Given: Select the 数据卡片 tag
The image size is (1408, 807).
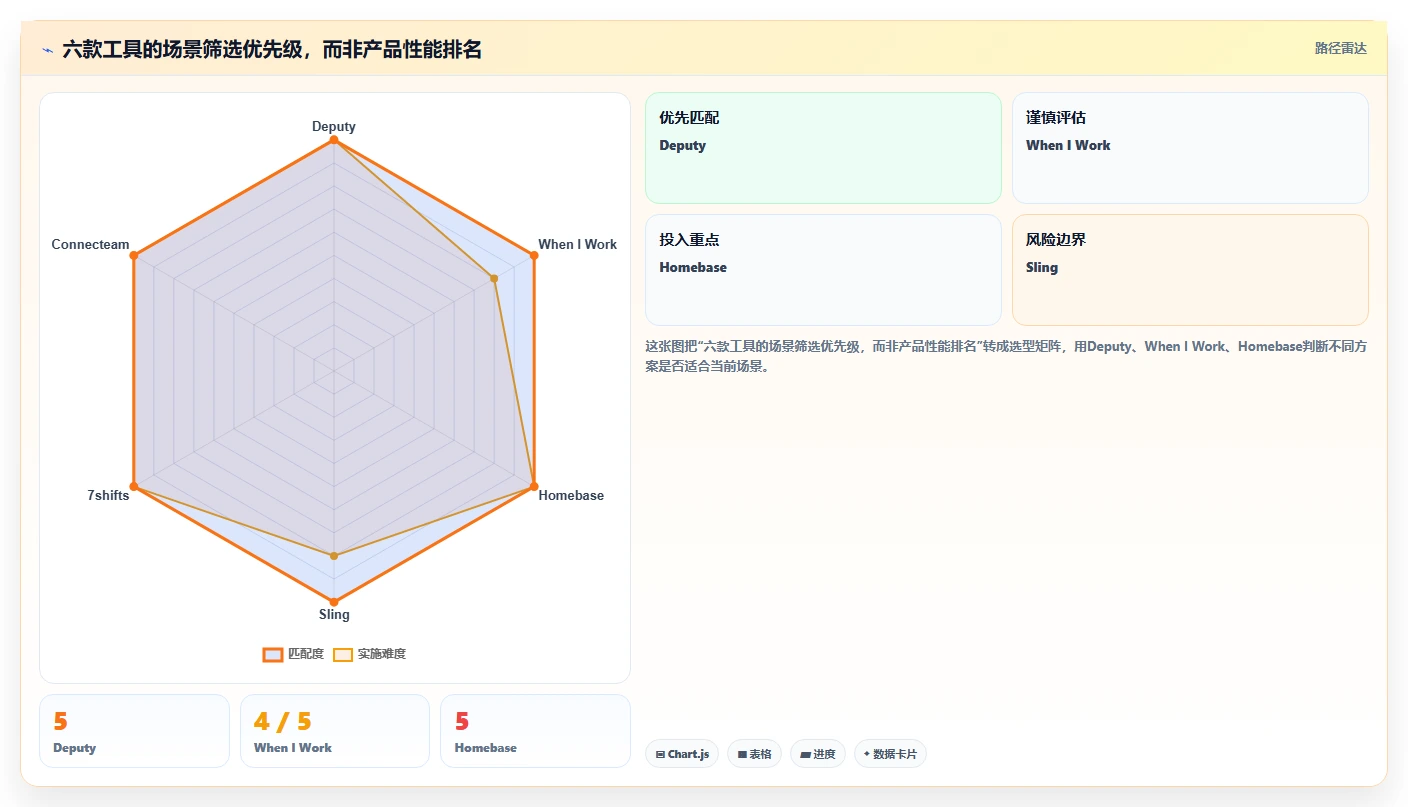Looking at the screenshot, I should pos(890,754).
